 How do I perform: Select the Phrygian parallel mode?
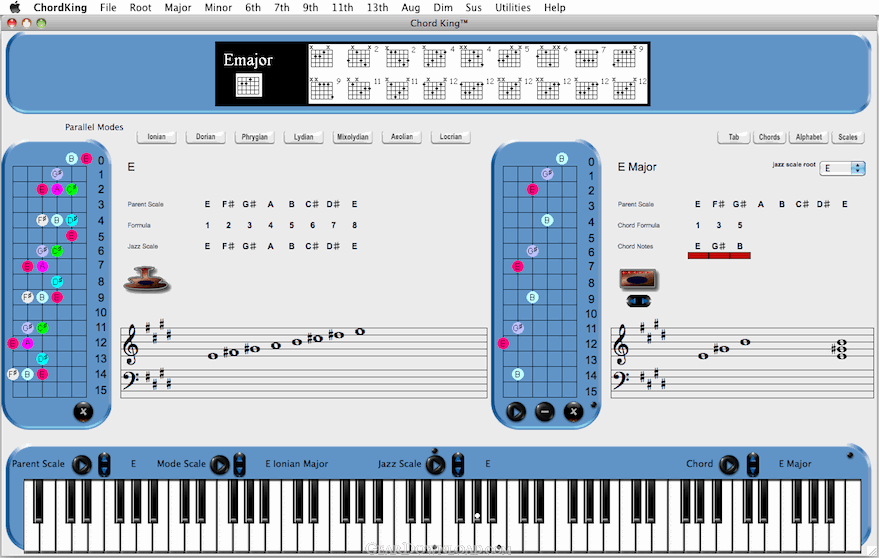pyautogui.click(x=255, y=137)
